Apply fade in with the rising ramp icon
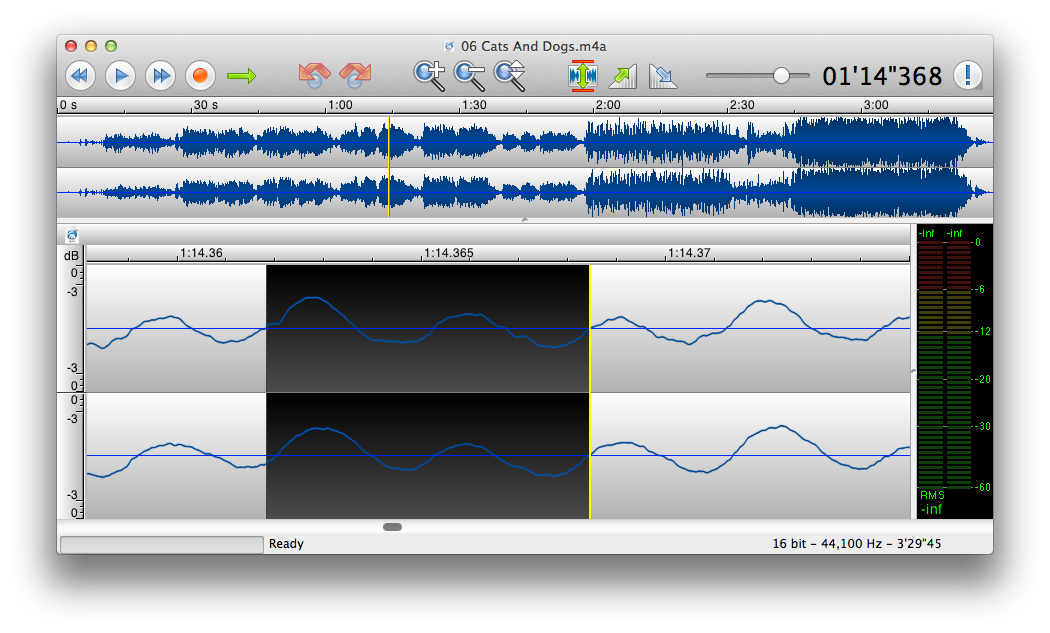1050x633 pixels. click(623, 76)
